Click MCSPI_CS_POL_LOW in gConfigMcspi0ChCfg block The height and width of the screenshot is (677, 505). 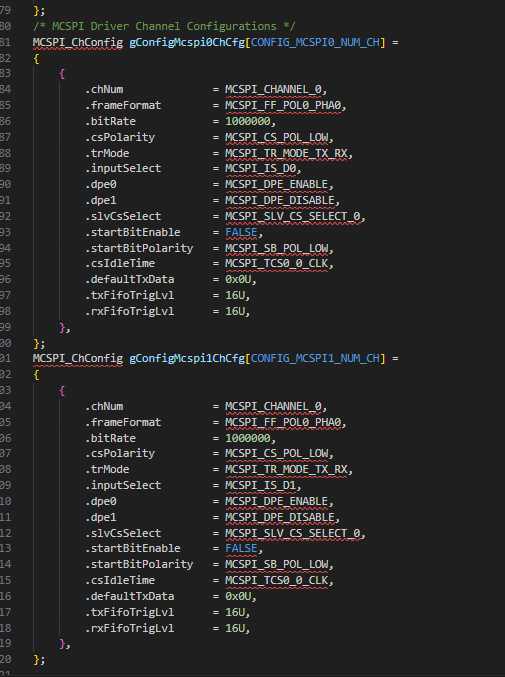click(x=277, y=137)
